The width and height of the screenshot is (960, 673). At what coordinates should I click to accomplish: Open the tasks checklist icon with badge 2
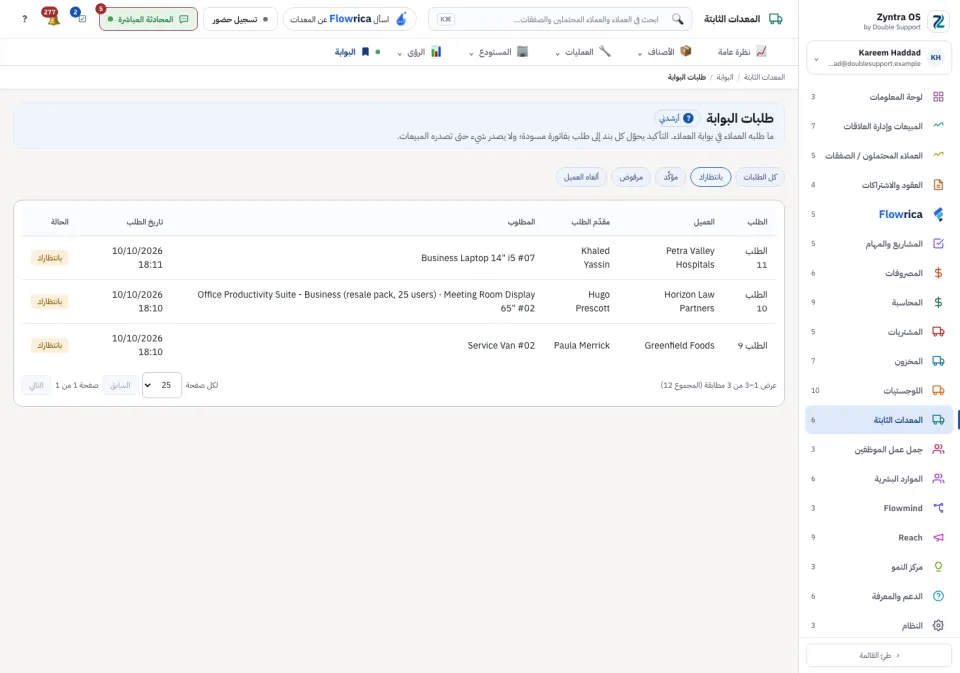coord(80,17)
